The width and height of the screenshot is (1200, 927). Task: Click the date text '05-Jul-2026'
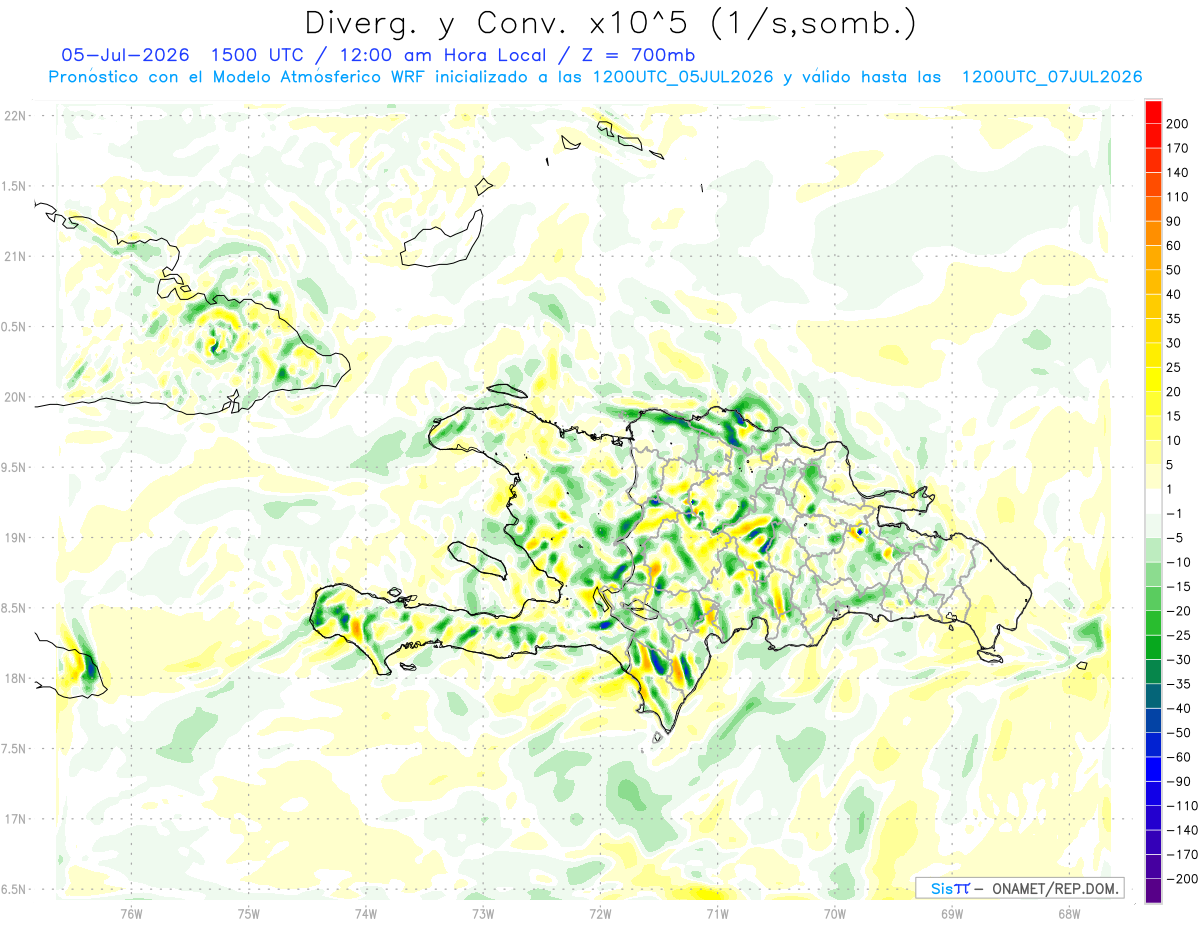(x=125, y=54)
